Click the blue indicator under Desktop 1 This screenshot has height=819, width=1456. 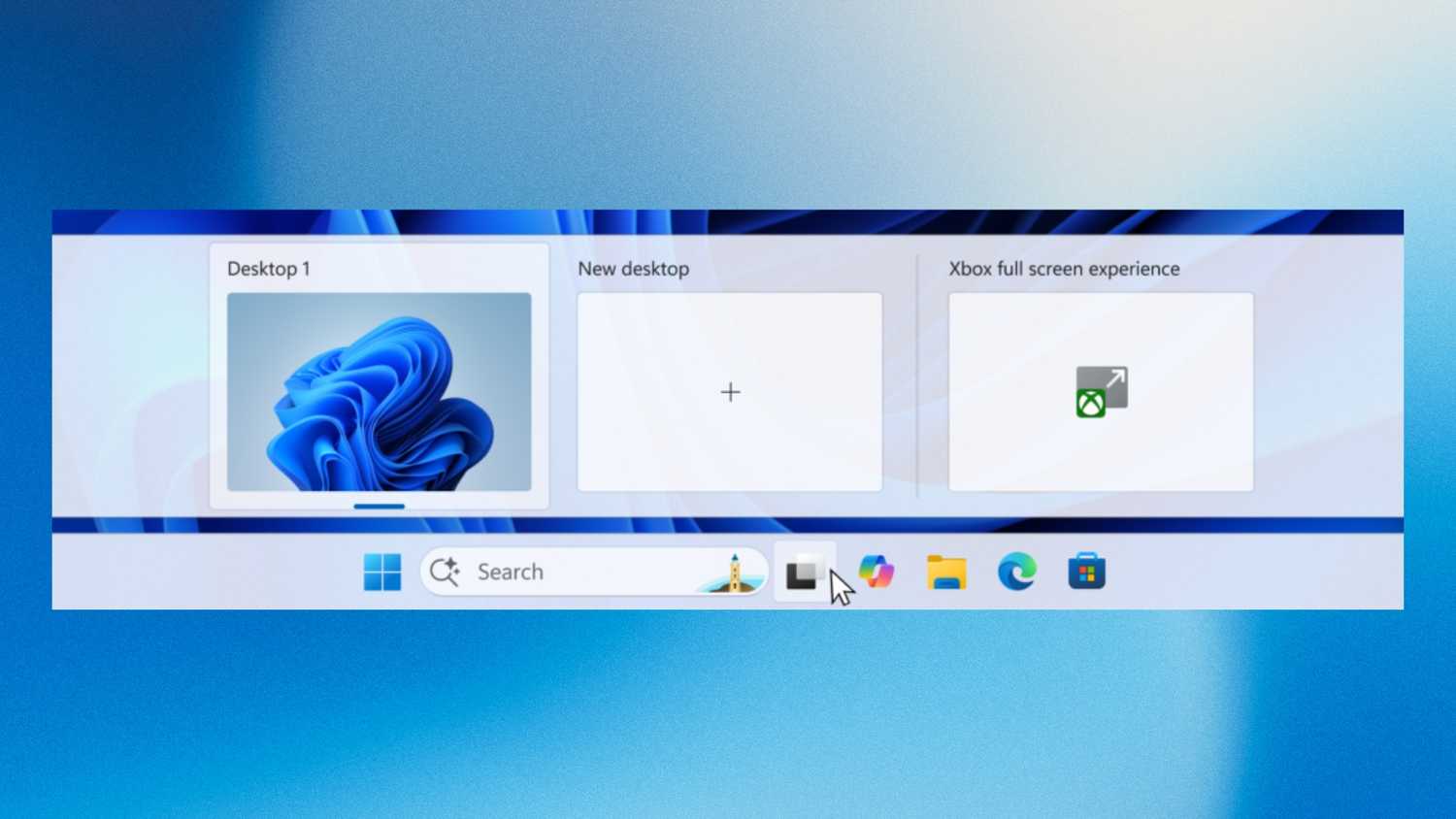(x=379, y=507)
